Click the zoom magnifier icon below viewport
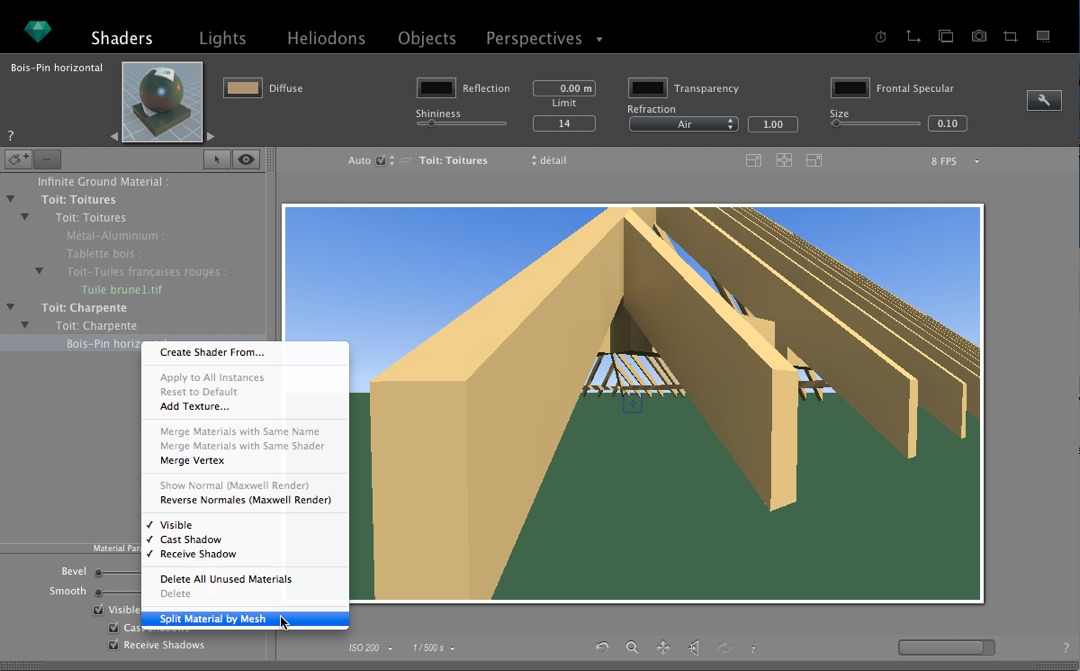Image resolution: width=1080 pixels, height=671 pixels. pyautogui.click(x=632, y=648)
